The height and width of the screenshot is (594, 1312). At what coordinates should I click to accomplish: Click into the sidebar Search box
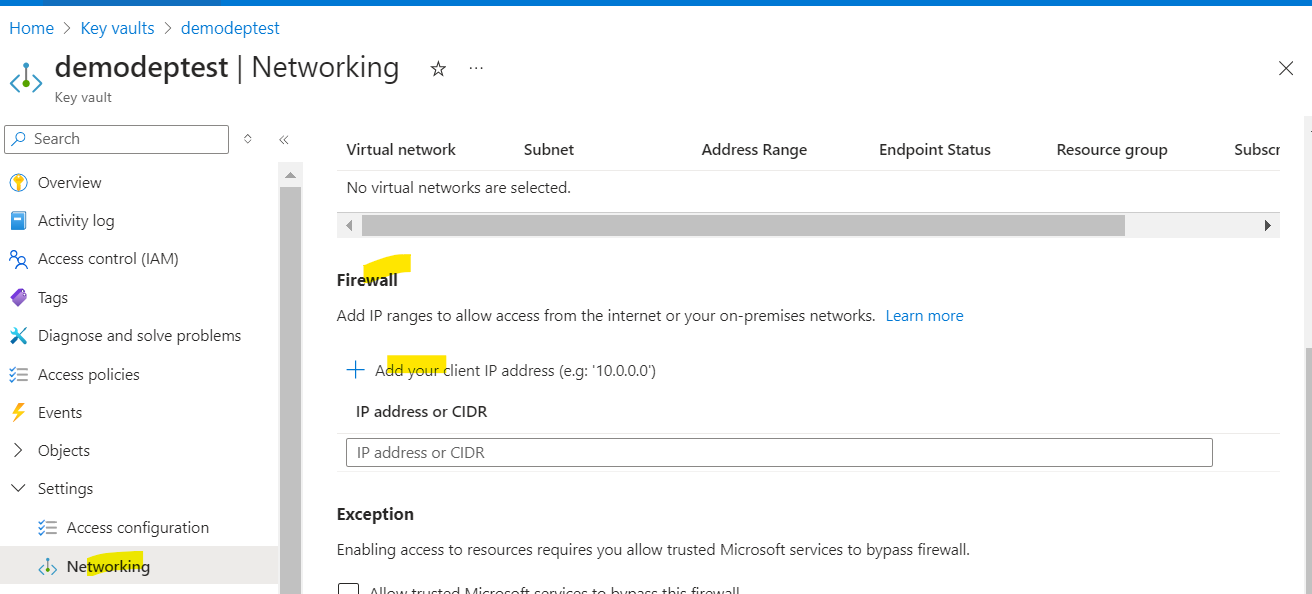click(117, 139)
